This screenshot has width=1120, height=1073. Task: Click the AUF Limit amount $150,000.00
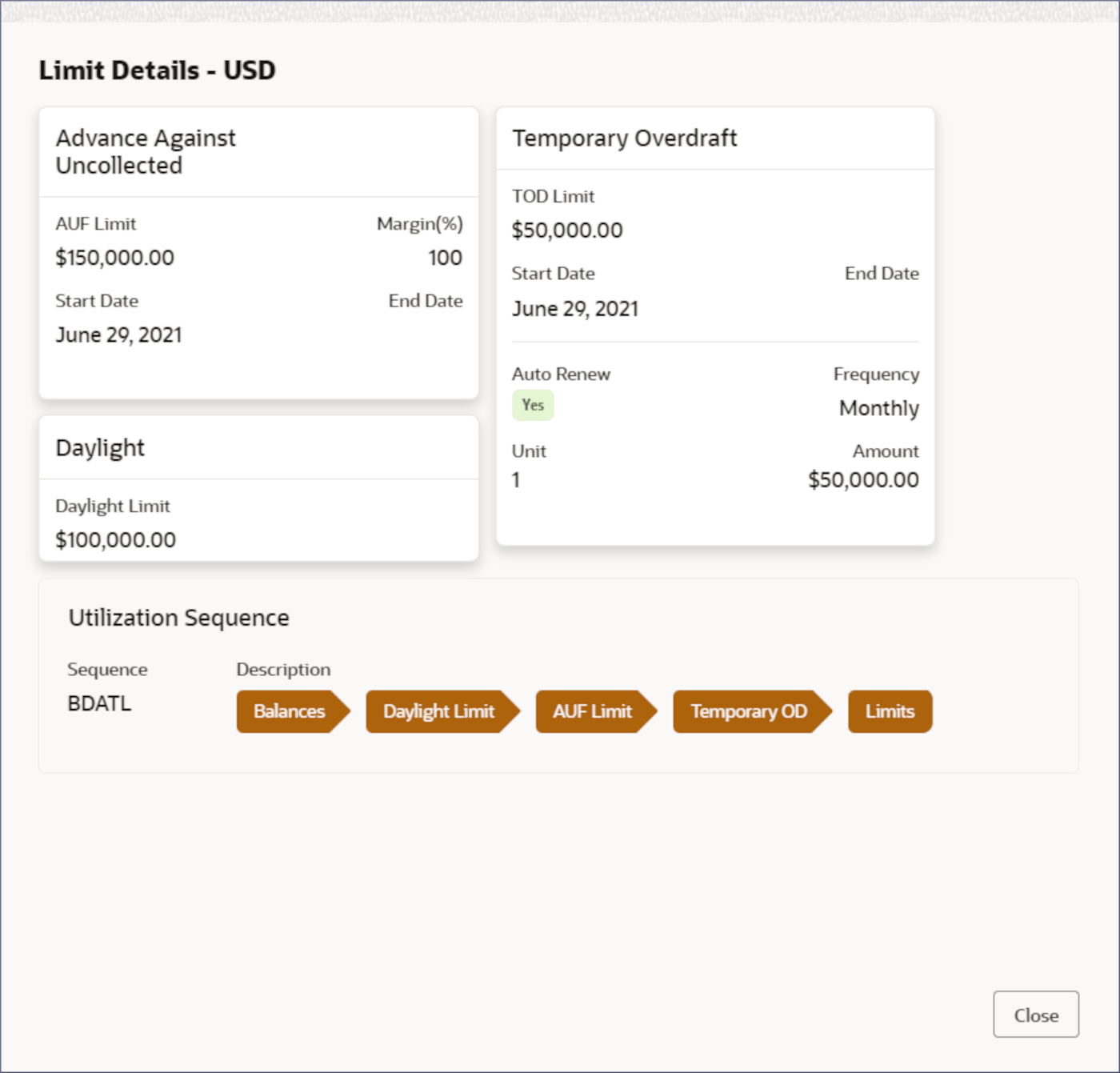(x=114, y=258)
